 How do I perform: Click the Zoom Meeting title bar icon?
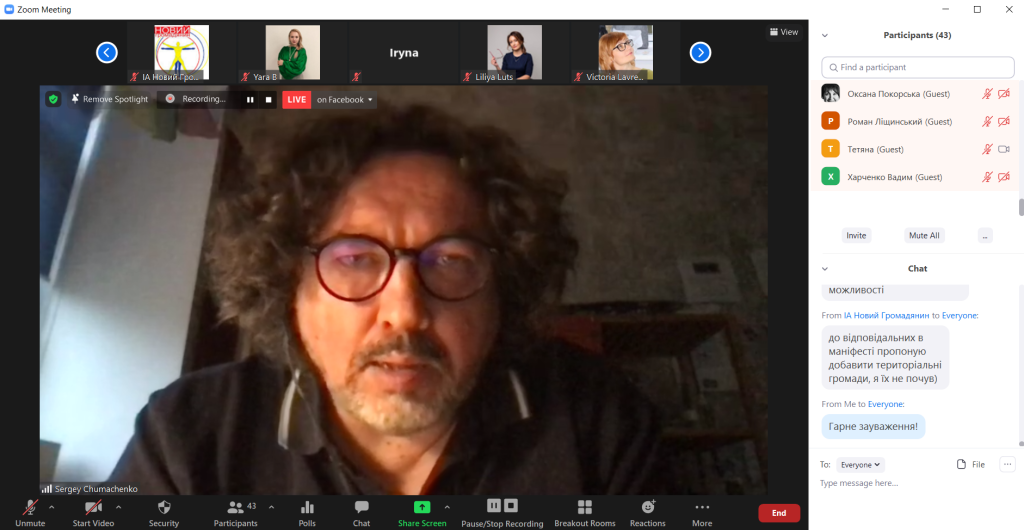[x=9, y=9]
